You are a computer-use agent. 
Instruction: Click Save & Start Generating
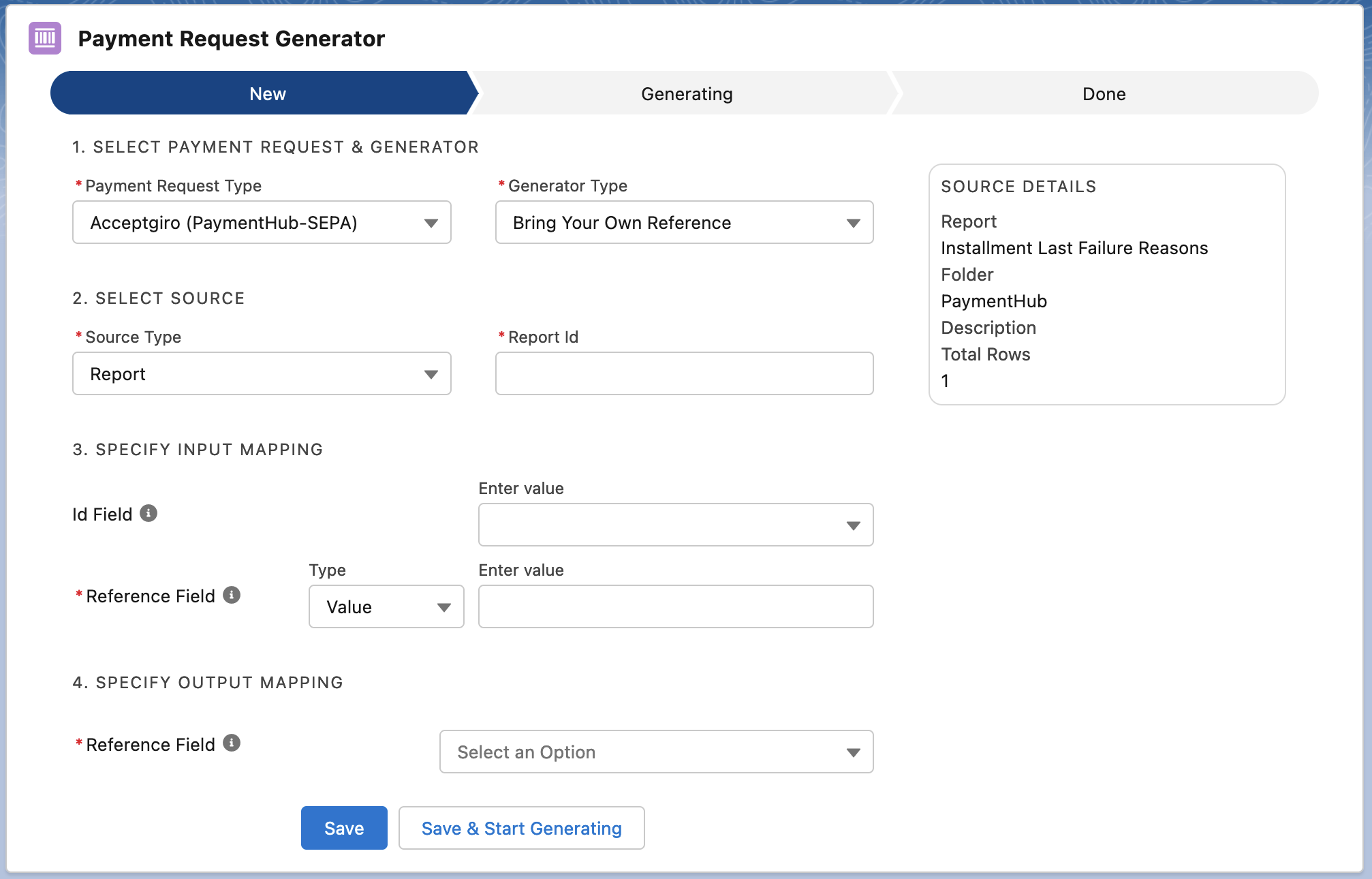pos(521,828)
